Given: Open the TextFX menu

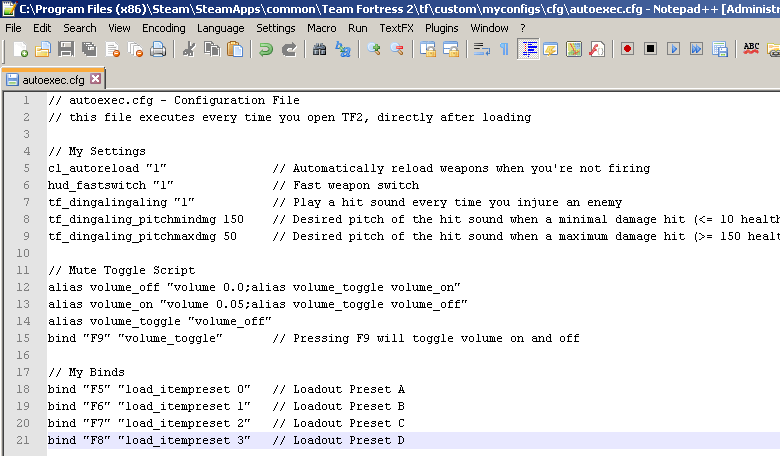Looking at the screenshot, I should [x=396, y=28].
